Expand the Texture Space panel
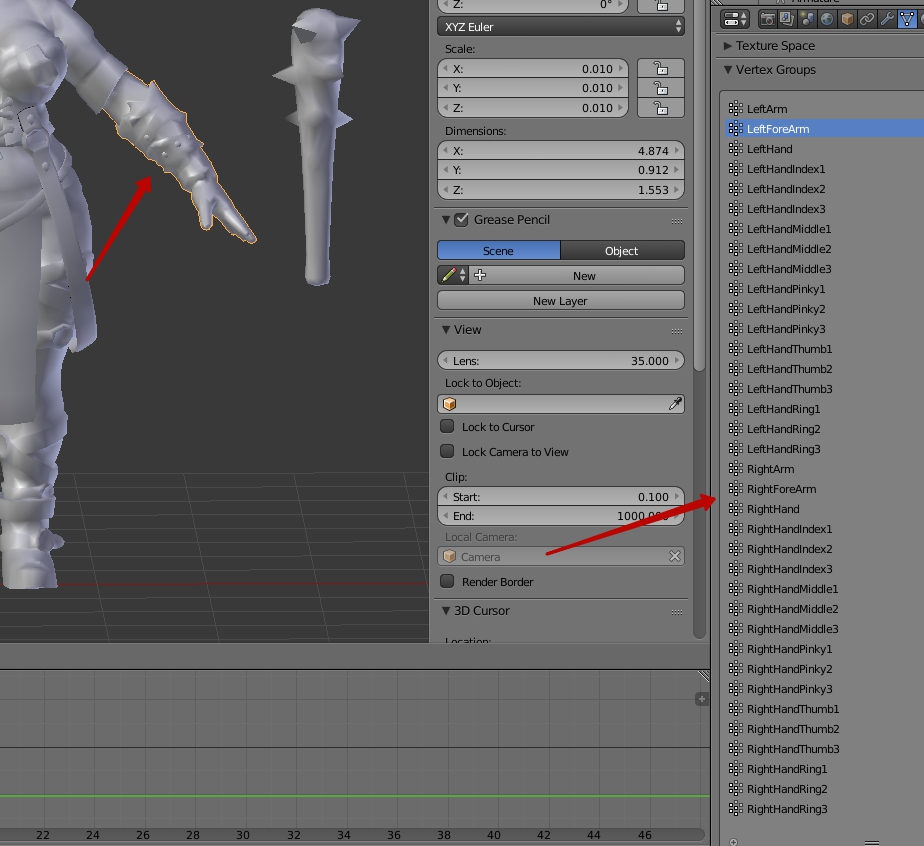This screenshot has width=924, height=846. coord(728,45)
